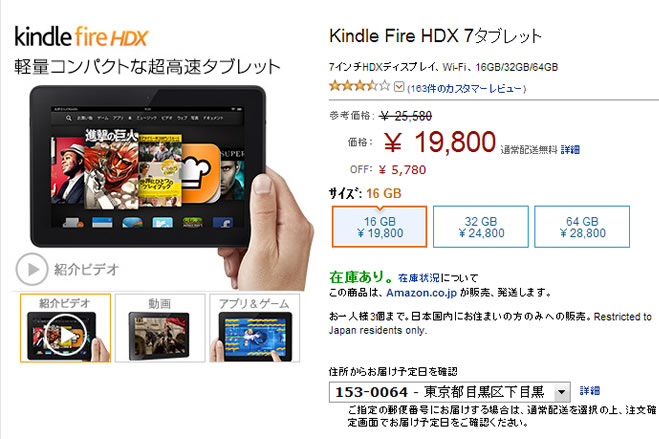
Task: Click the orange chef hat app icon on tablet
Action: click(201, 172)
